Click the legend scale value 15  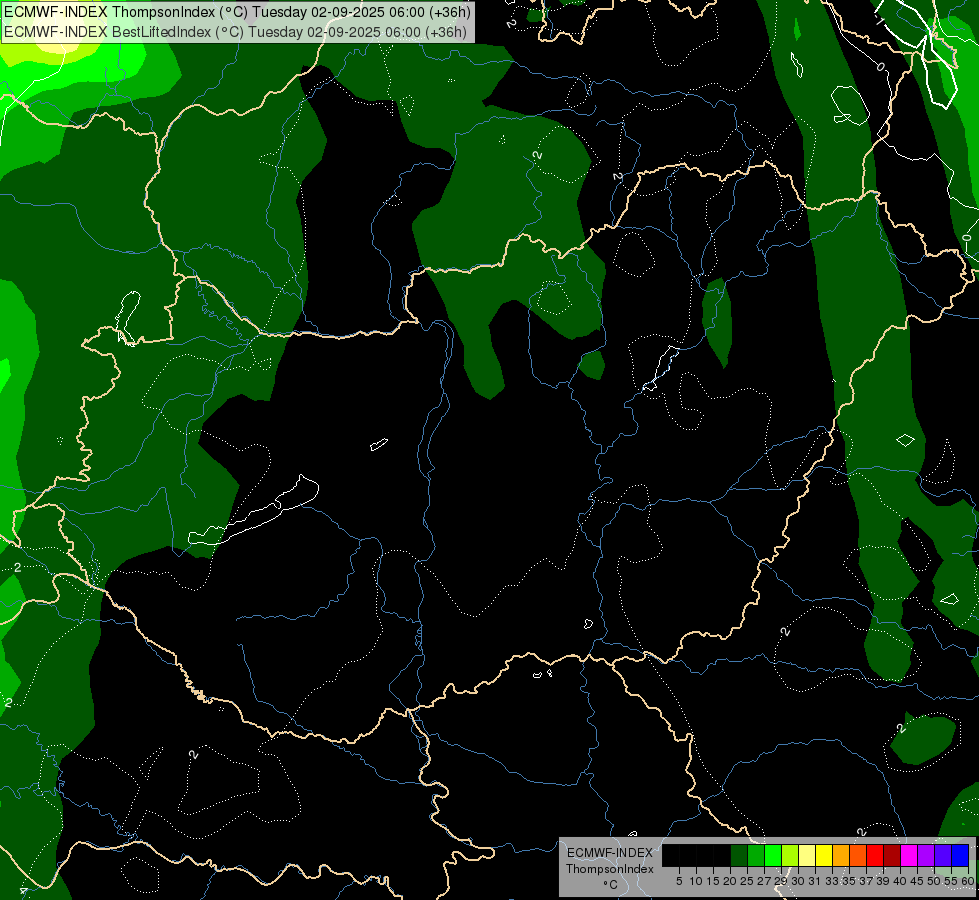(x=714, y=881)
